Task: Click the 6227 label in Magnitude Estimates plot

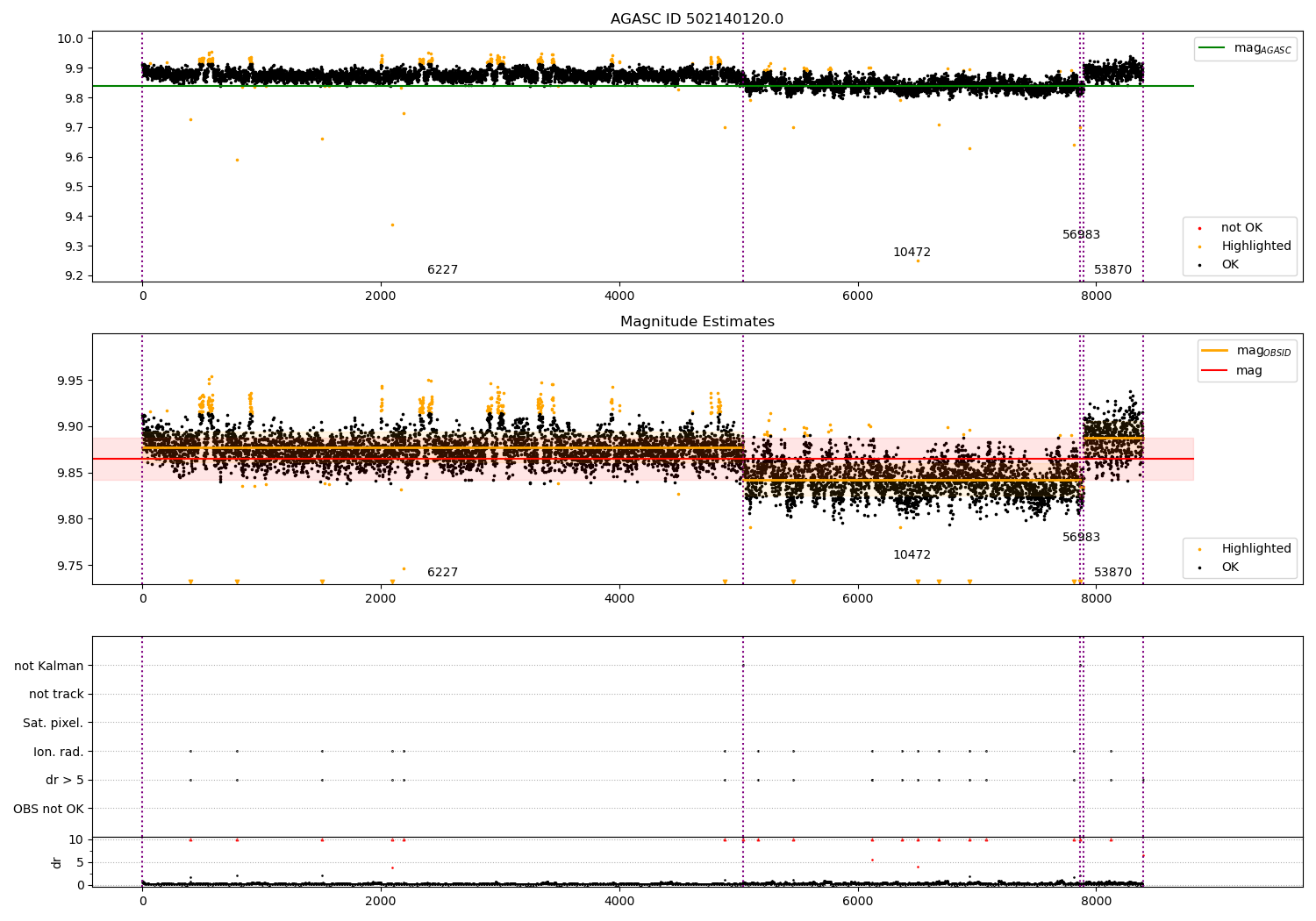Action: click(442, 573)
